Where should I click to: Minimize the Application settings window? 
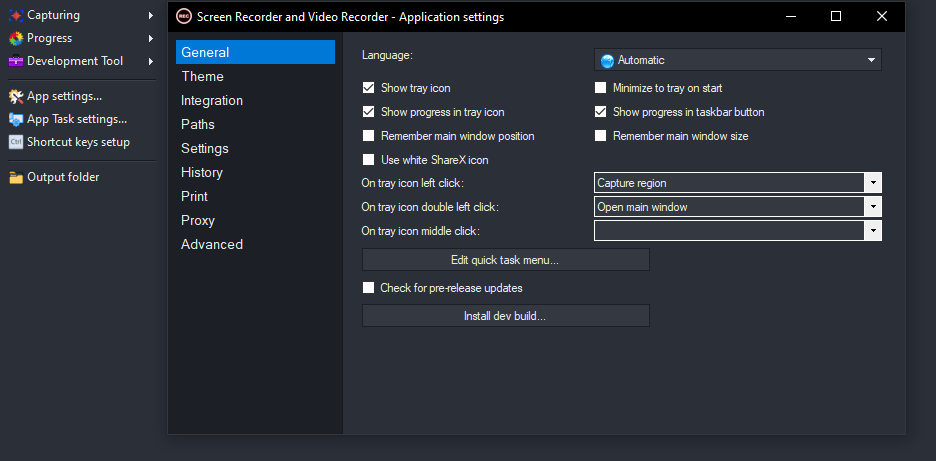(x=791, y=17)
